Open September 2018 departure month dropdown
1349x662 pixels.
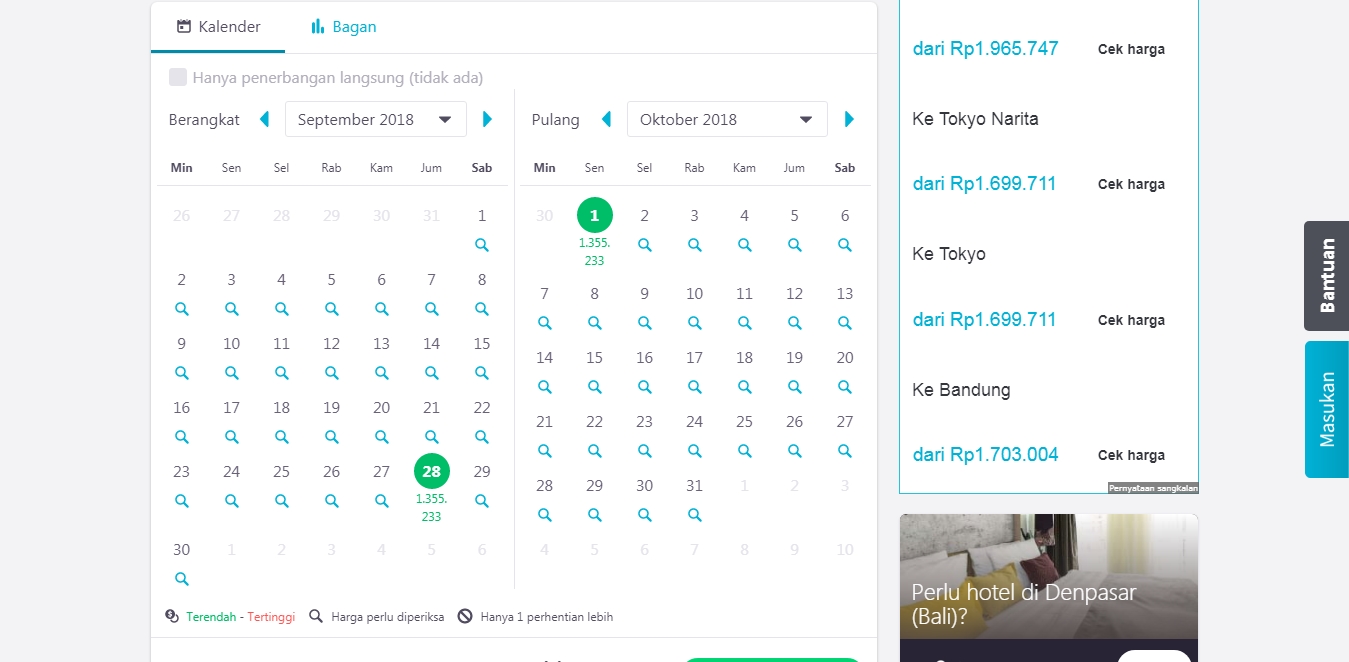tap(375, 119)
